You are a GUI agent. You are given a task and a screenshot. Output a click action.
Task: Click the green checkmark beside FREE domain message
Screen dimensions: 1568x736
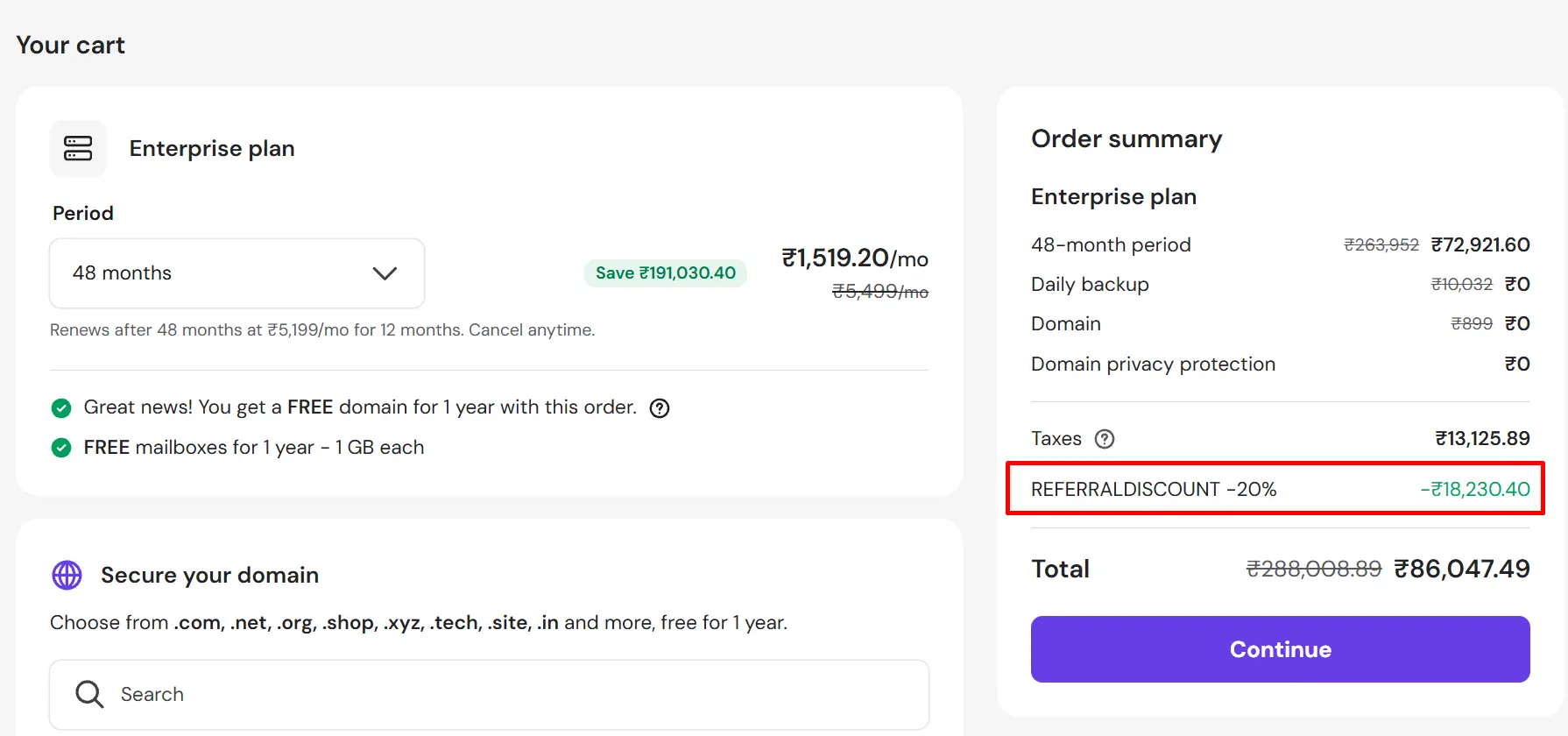(61, 407)
